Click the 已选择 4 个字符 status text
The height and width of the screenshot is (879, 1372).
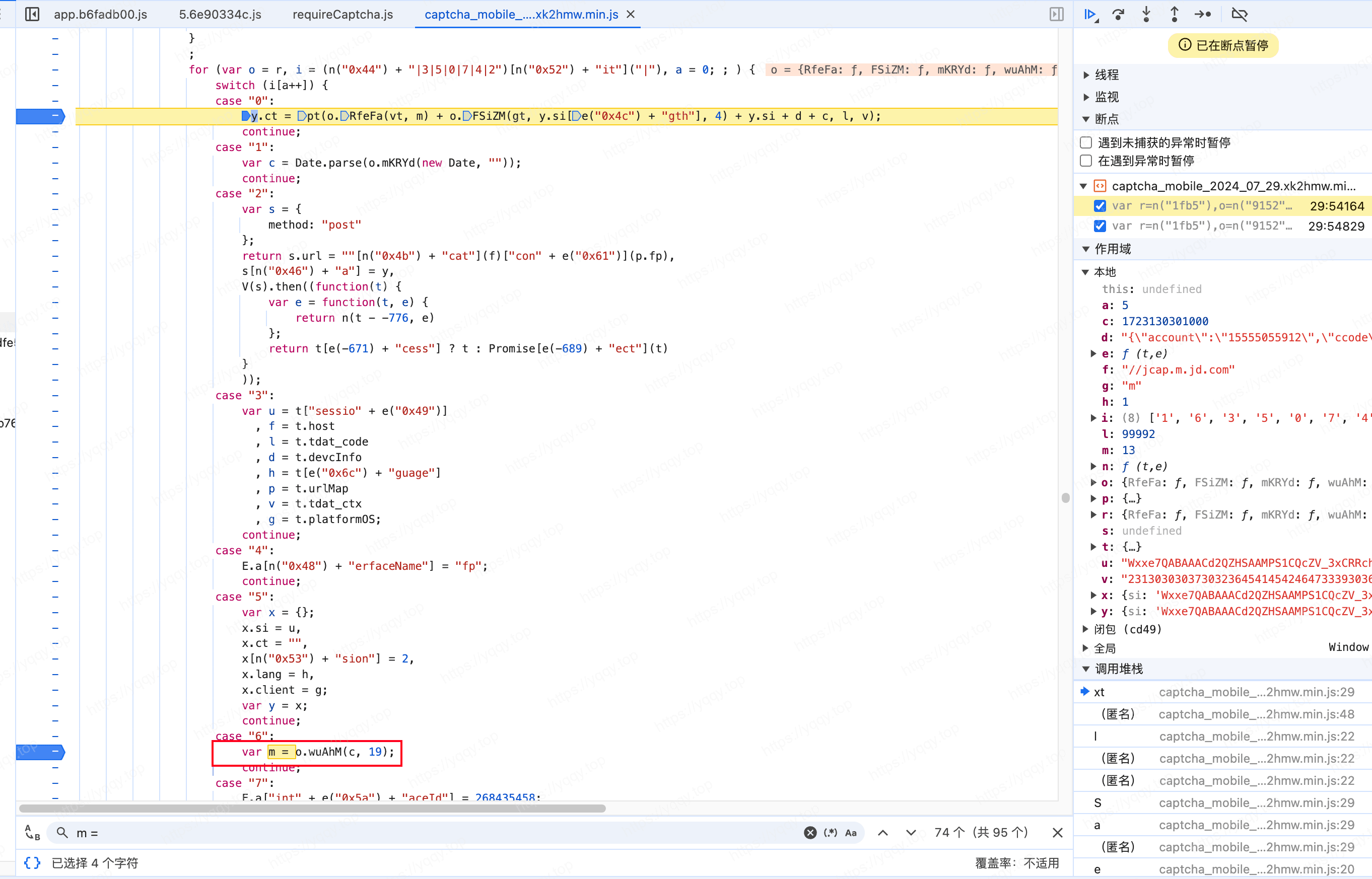pyautogui.click(x=95, y=862)
